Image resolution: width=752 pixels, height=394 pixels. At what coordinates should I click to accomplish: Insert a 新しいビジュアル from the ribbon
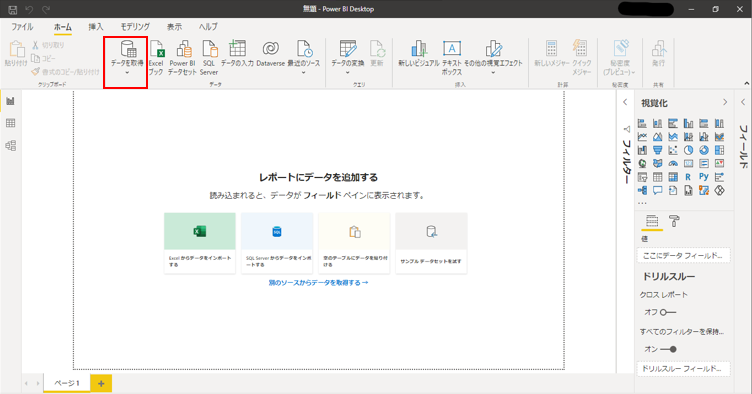419,54
